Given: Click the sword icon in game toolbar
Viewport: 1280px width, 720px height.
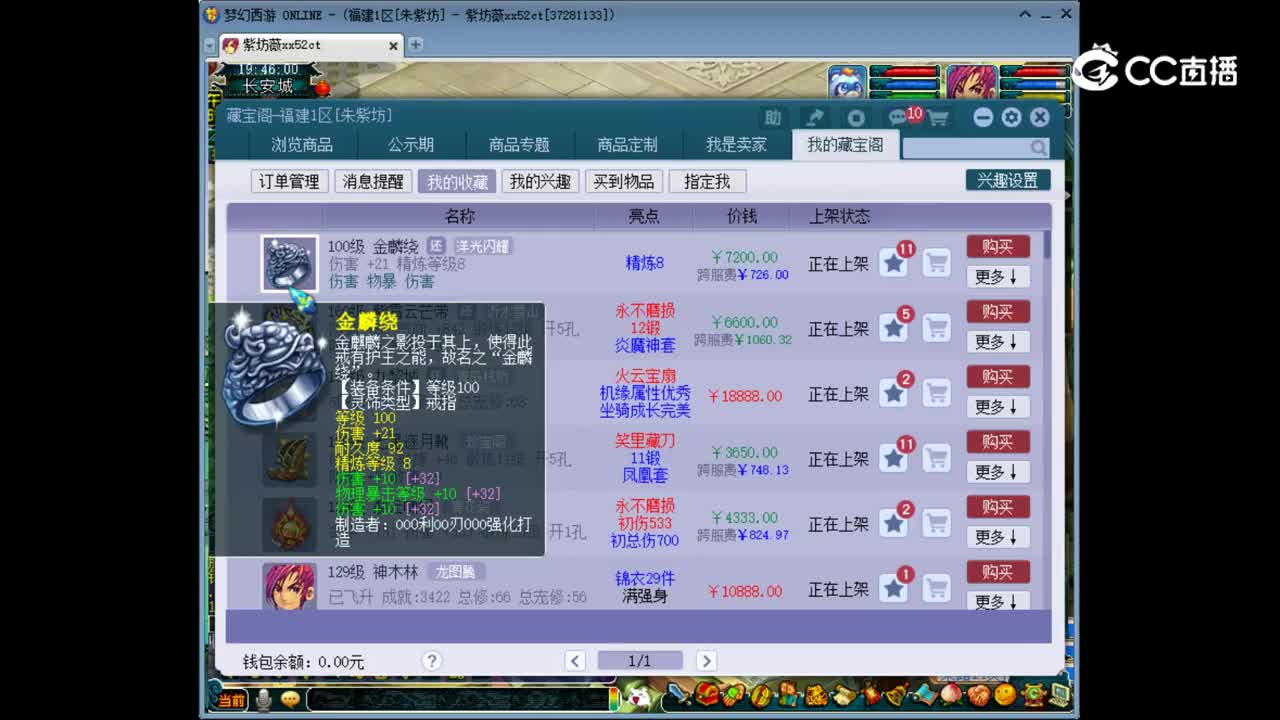Looking at the screenshot, I should (680, 694).
